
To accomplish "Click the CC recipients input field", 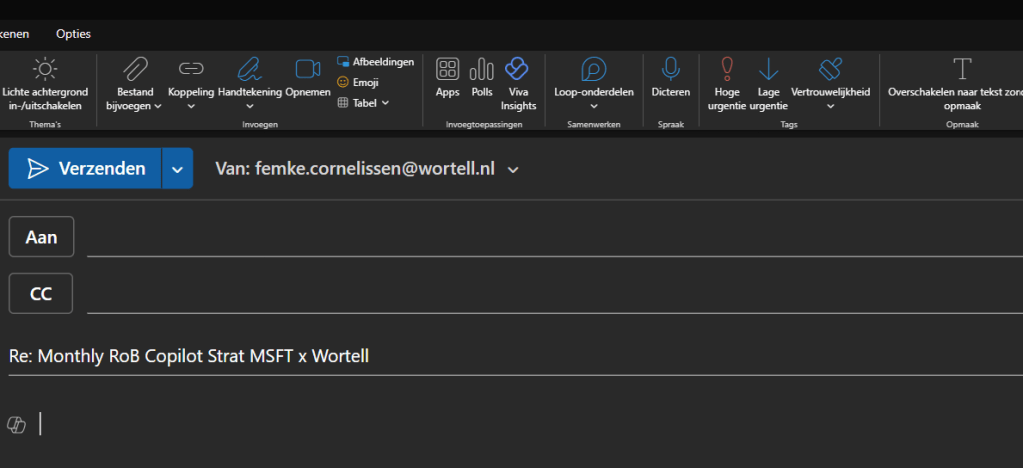I will click(550, 294).
